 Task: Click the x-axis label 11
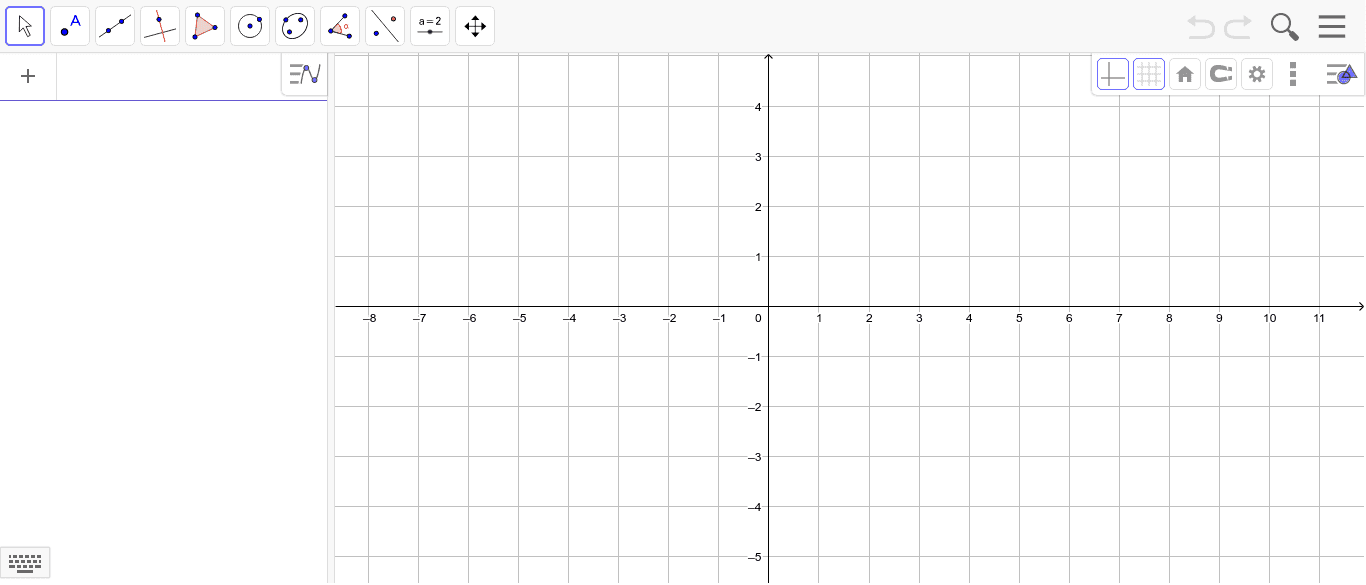point(1319,318)
